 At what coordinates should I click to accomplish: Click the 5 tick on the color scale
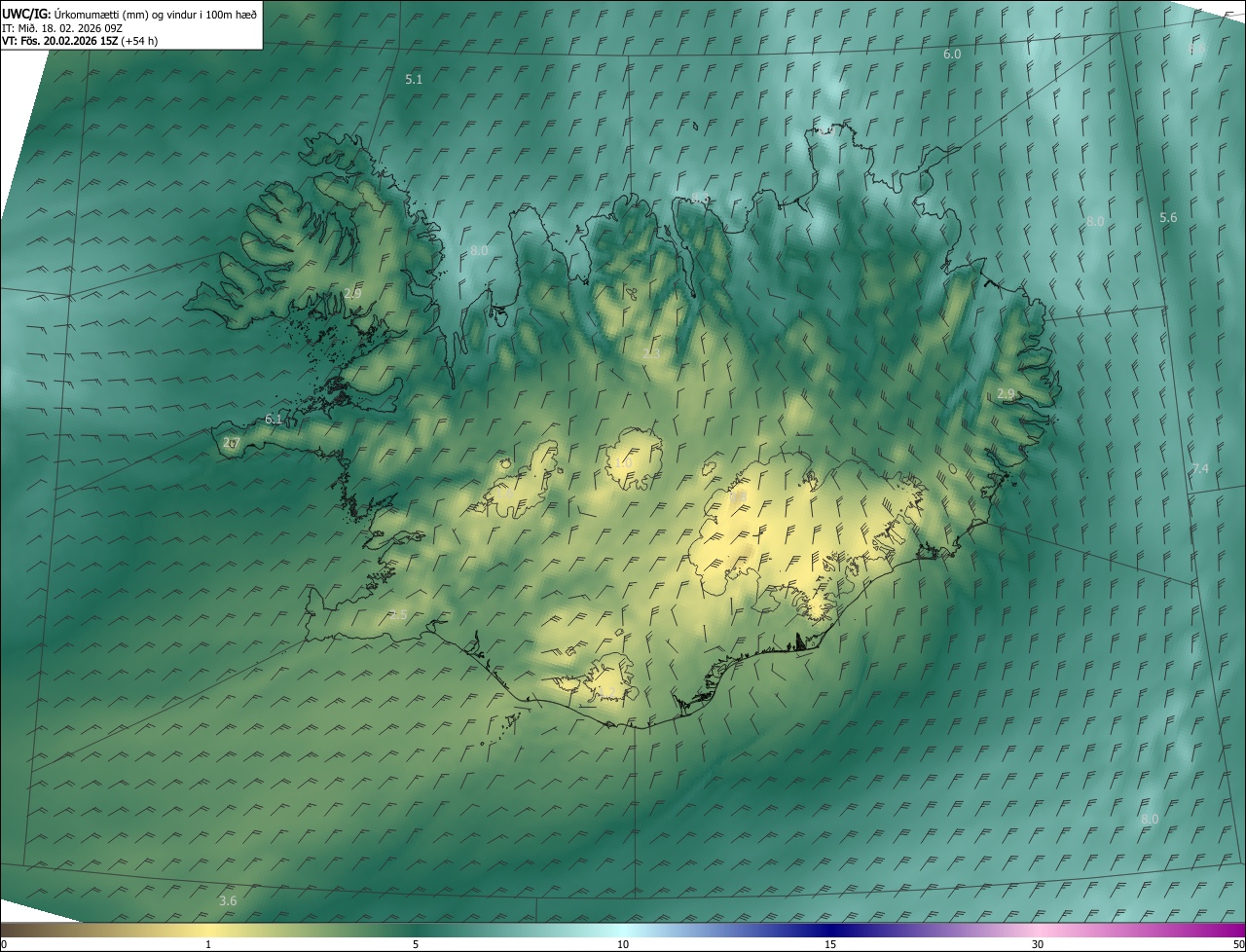[x=416, y=944]
